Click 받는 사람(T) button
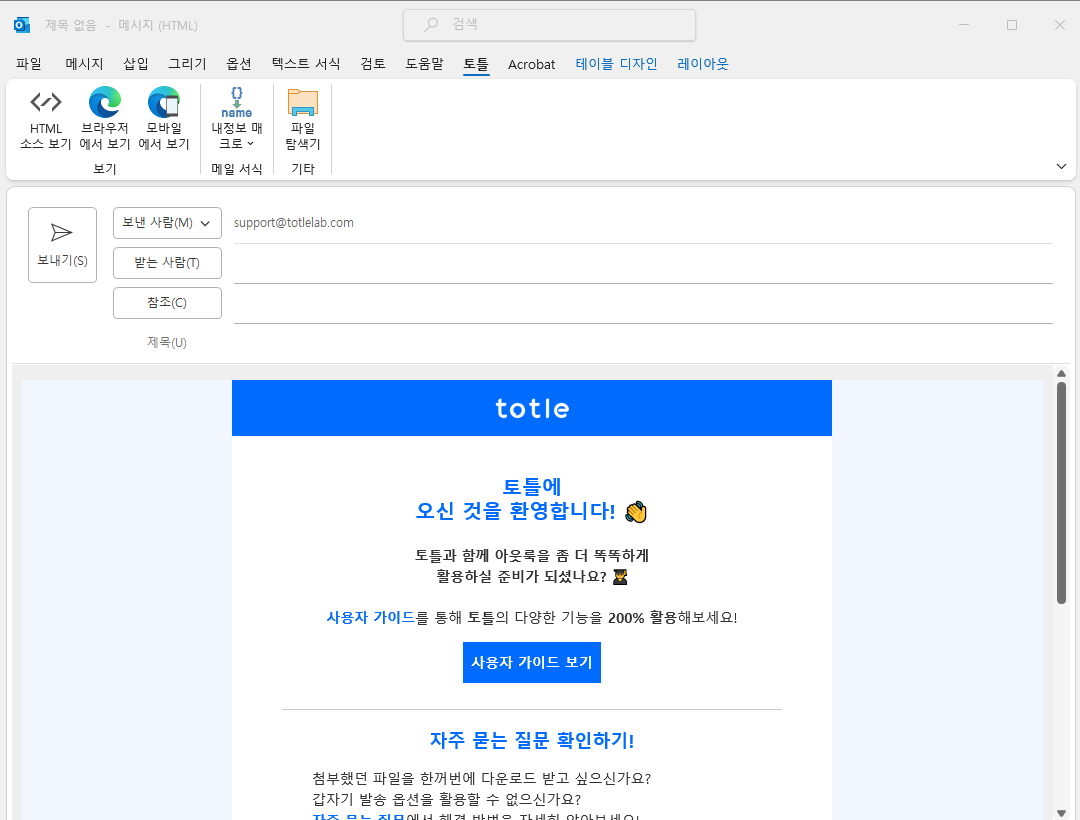 [x=167, y=262]
